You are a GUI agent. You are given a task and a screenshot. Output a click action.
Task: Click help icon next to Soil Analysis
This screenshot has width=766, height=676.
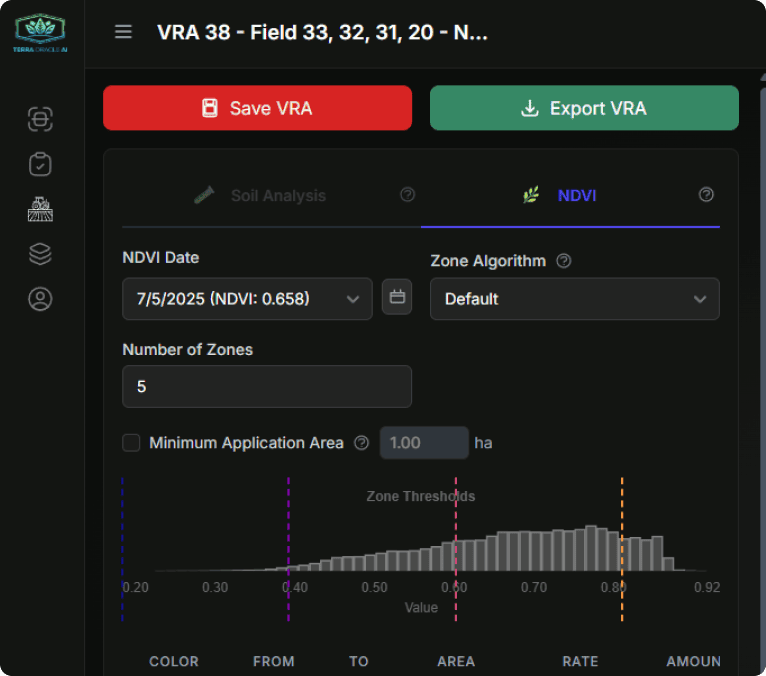click(407, 195)
